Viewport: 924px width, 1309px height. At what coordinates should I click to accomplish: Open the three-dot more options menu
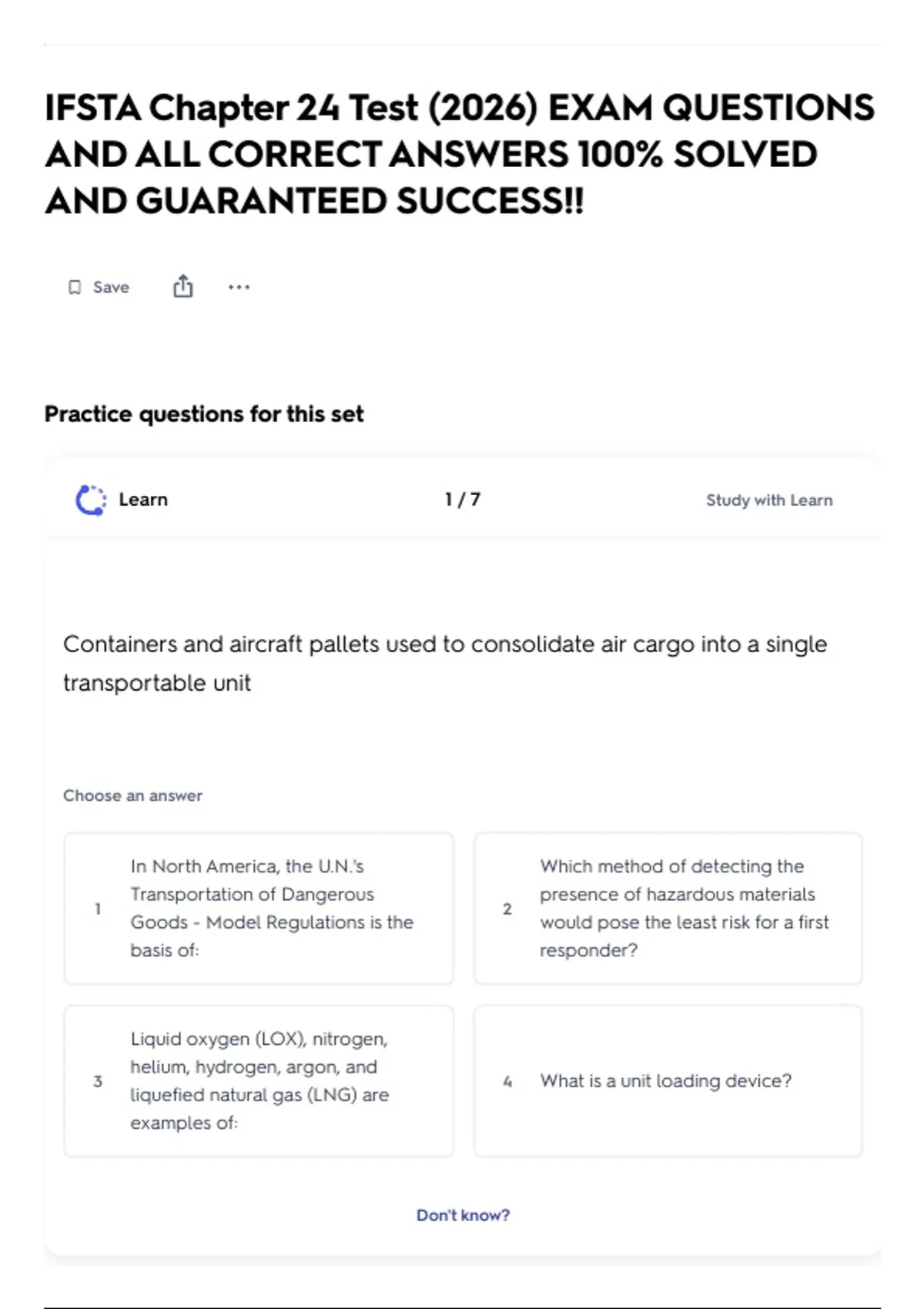pyautogui.click(x=239, y=287)
